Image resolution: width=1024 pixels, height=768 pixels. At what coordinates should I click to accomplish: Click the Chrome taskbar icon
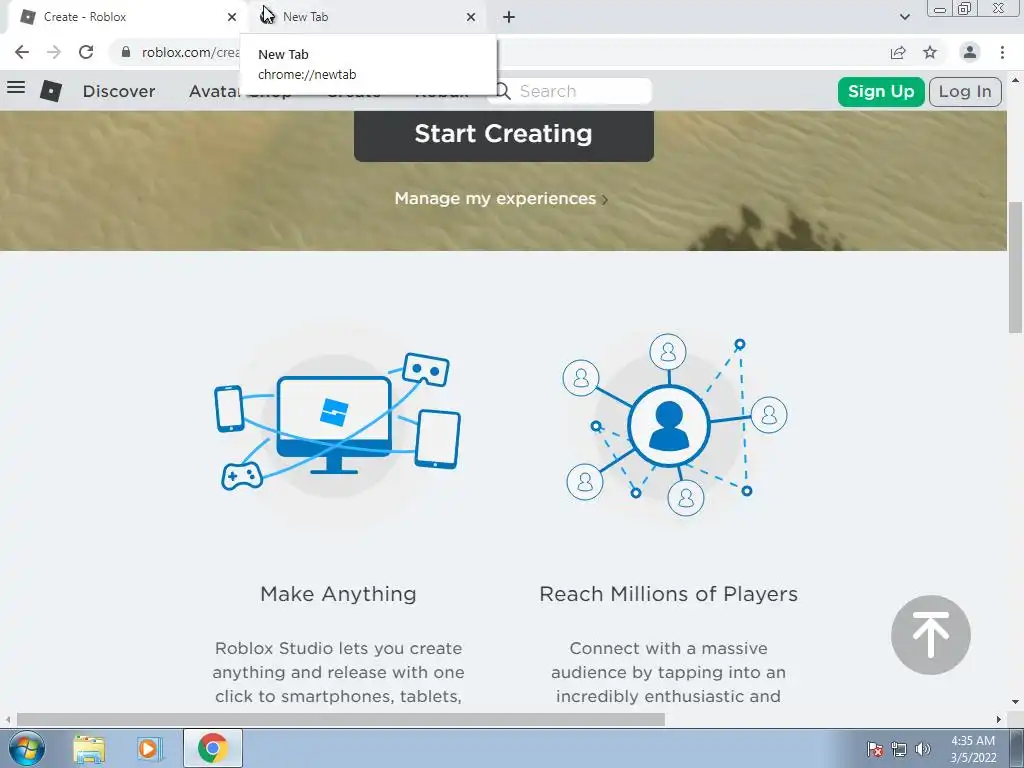pos(213,748)
